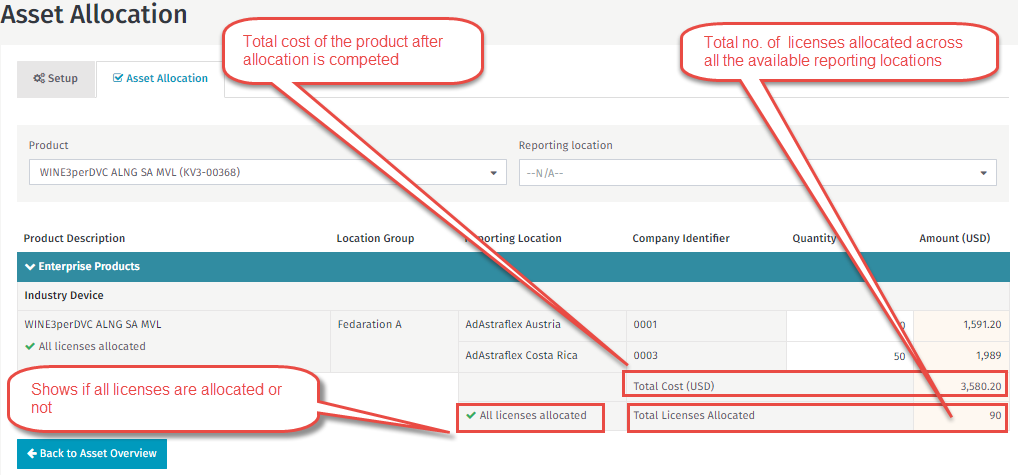Collapse the Enterprise Products section

pyautogui.click(x=30, y=267)
